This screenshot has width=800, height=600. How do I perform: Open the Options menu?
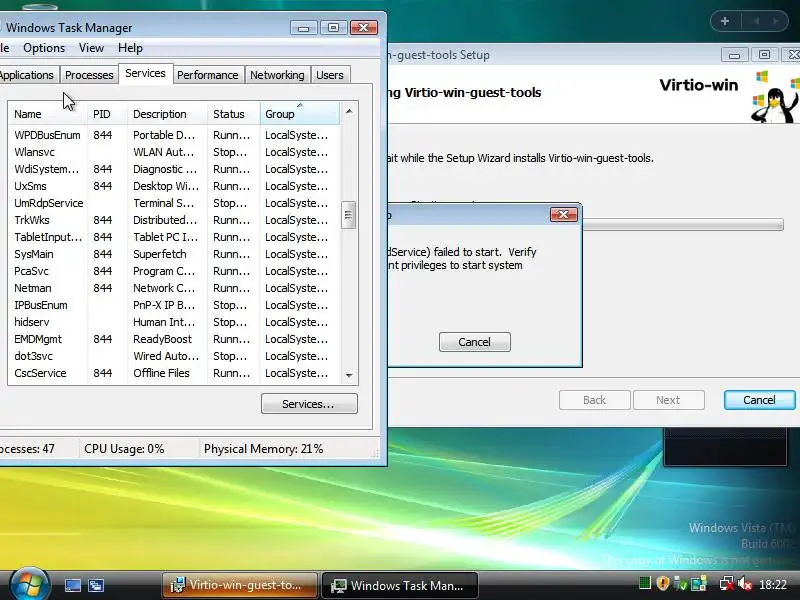(44, 48)
